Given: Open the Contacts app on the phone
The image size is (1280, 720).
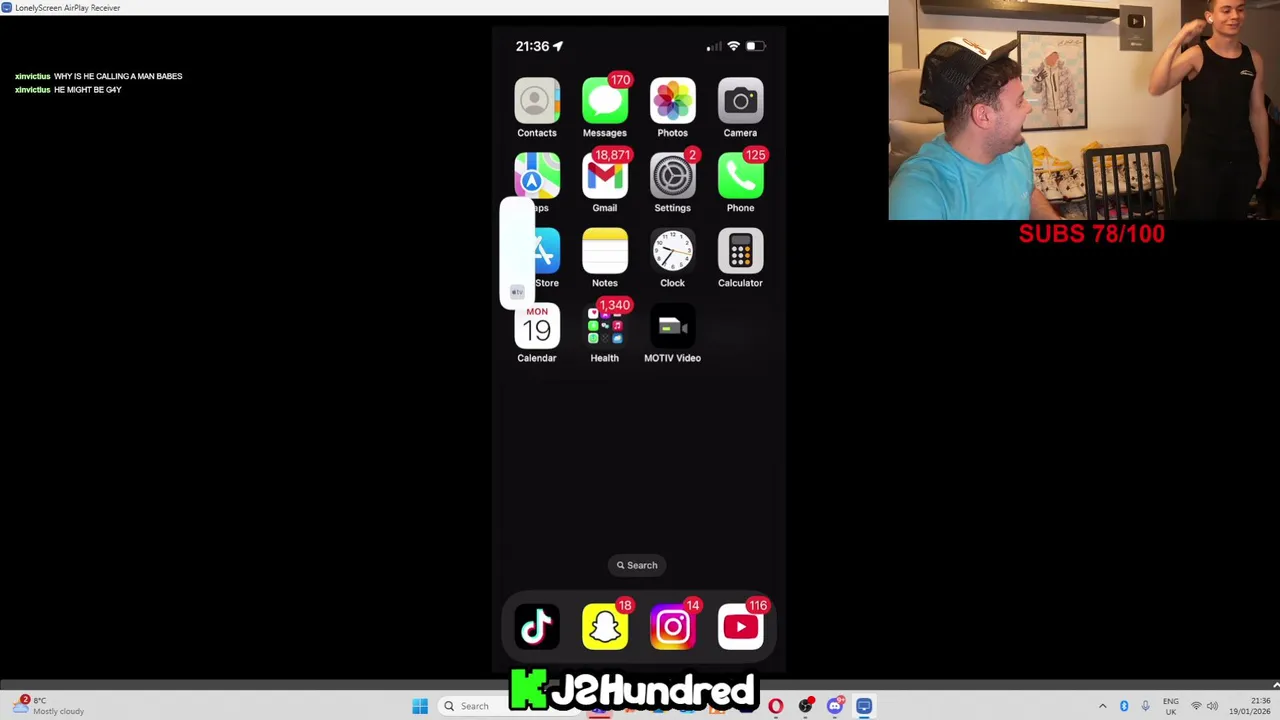Looking at the screenshot, I should 537,101.
